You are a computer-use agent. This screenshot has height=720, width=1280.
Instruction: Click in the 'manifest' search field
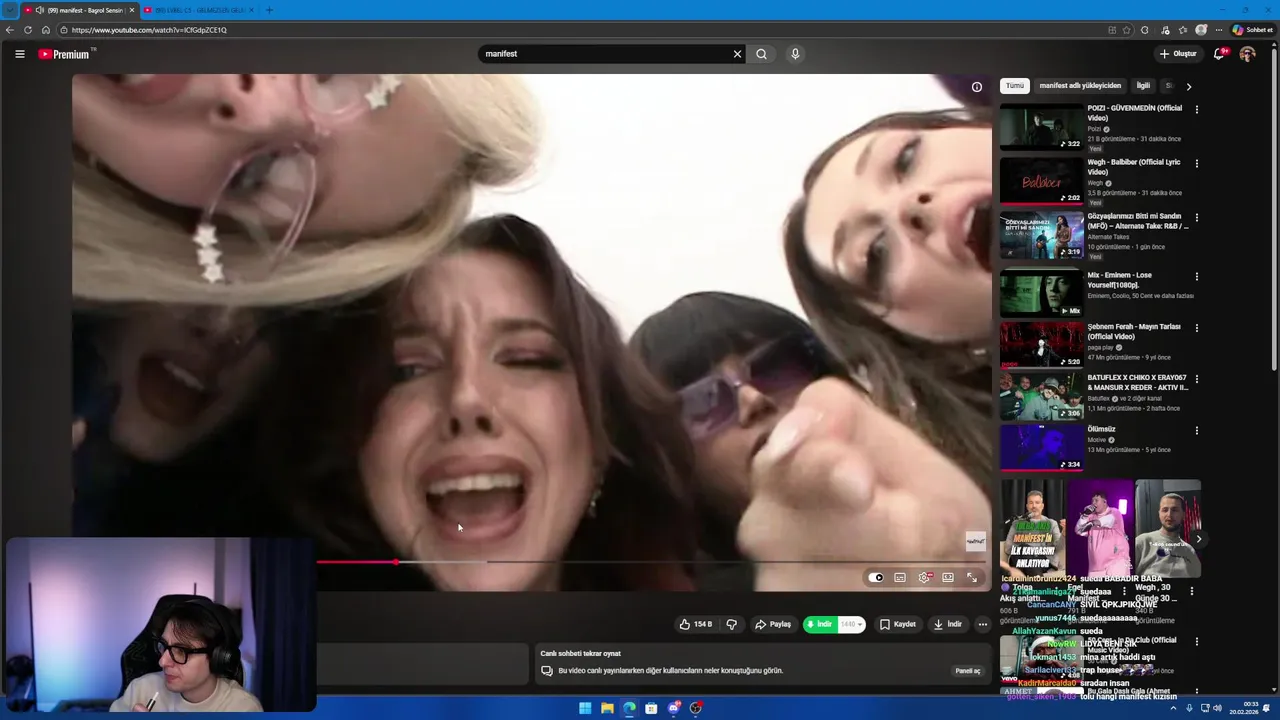pyautogui.click(x=605, y=54)
